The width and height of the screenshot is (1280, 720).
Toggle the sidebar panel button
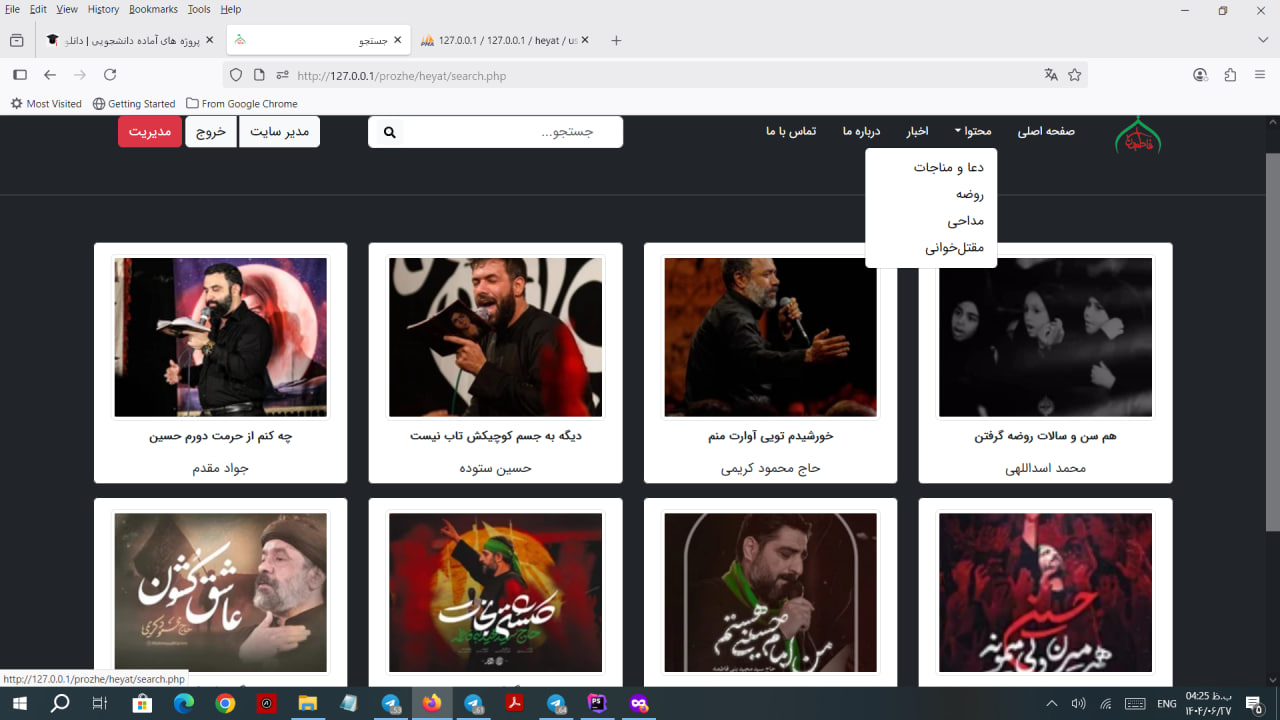[19, 75]
